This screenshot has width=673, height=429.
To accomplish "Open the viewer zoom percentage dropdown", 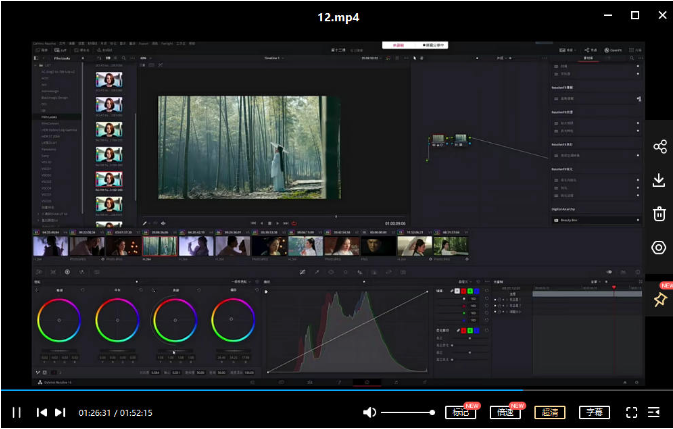I will pos(146,58).
